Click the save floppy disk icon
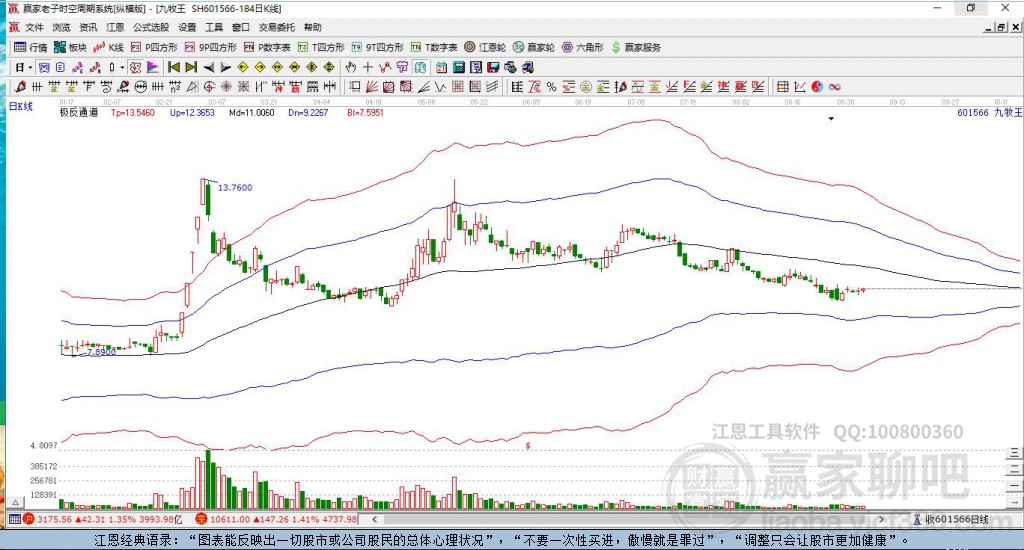The image size is (1024, 550). [x=493, y=67]
